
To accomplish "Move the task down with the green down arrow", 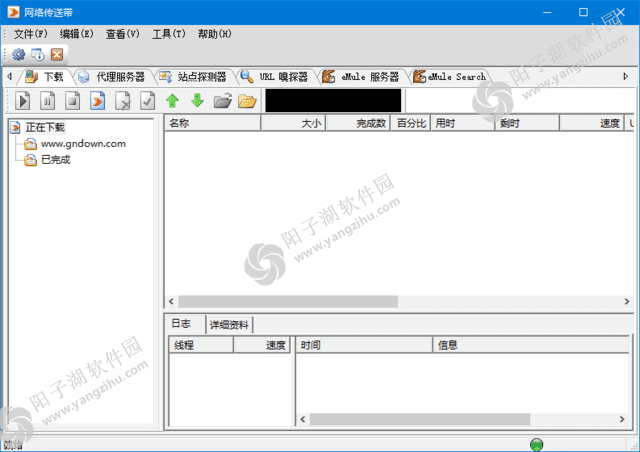I will [198, 101].
